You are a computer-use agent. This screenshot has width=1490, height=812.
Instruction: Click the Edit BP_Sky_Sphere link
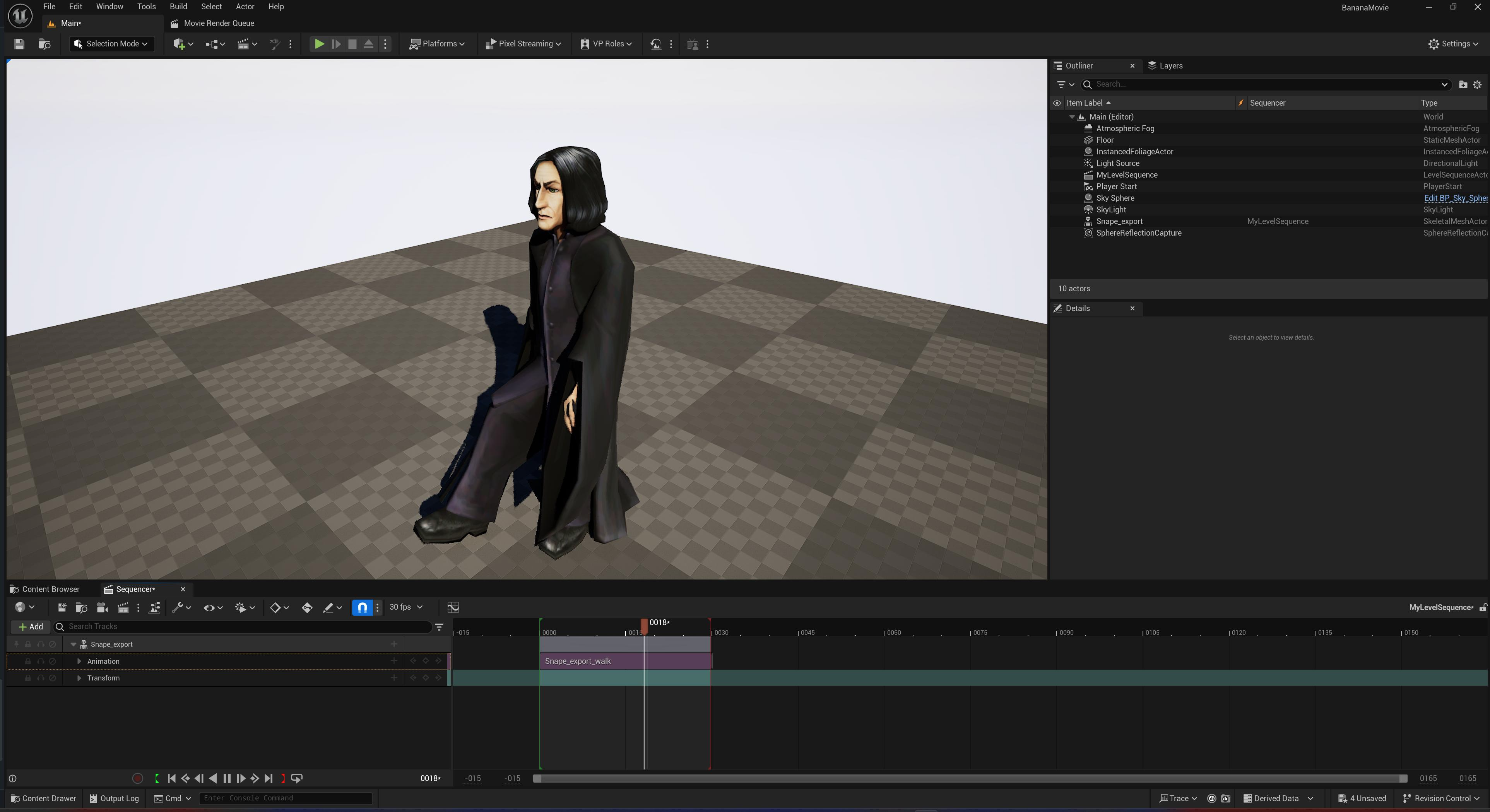pos(1454,198)
